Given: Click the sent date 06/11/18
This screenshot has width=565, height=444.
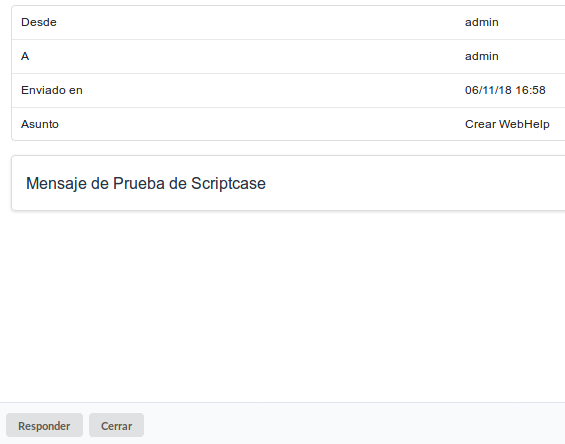Looking at the screenshot, I should (488, 90).
